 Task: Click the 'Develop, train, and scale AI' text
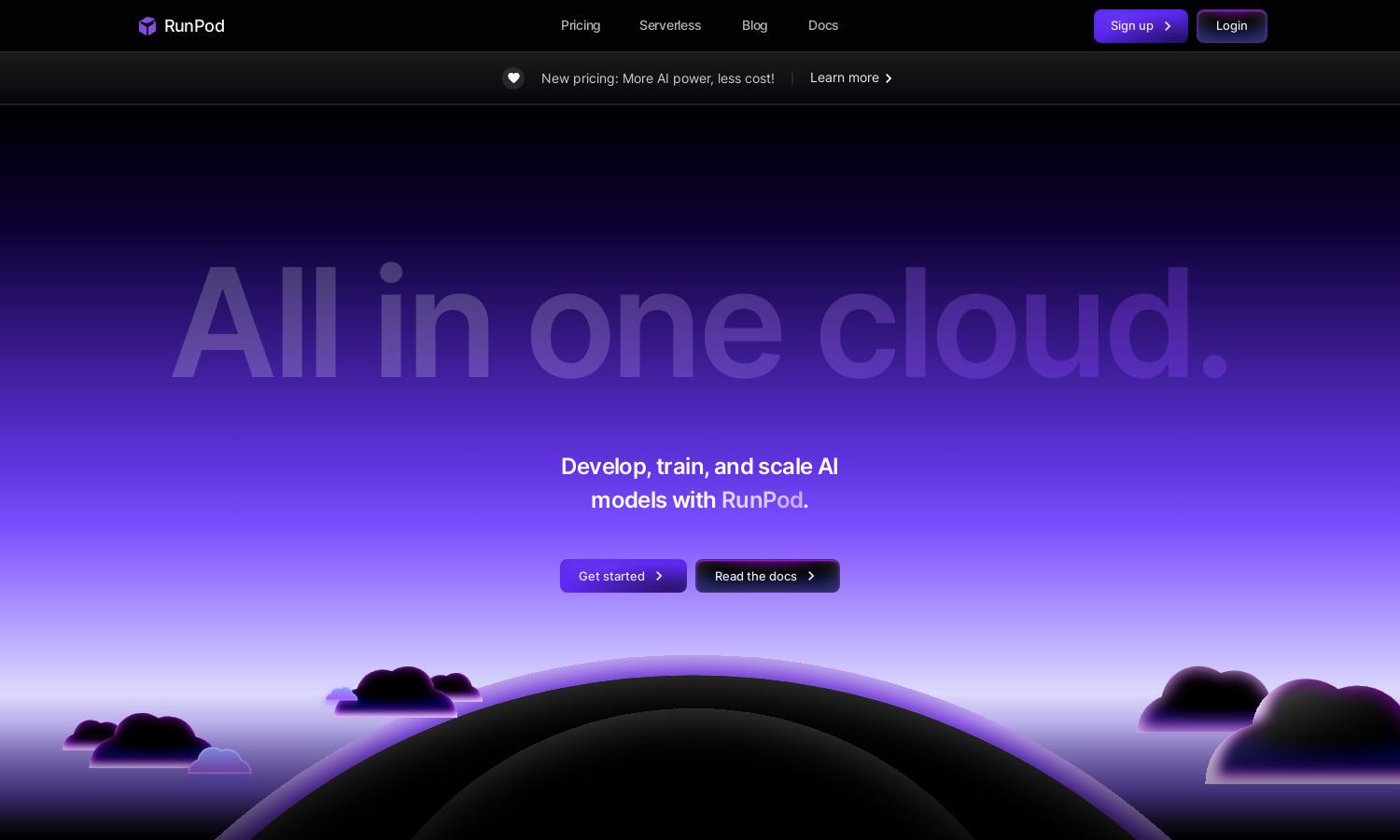[x=700, y=466]
